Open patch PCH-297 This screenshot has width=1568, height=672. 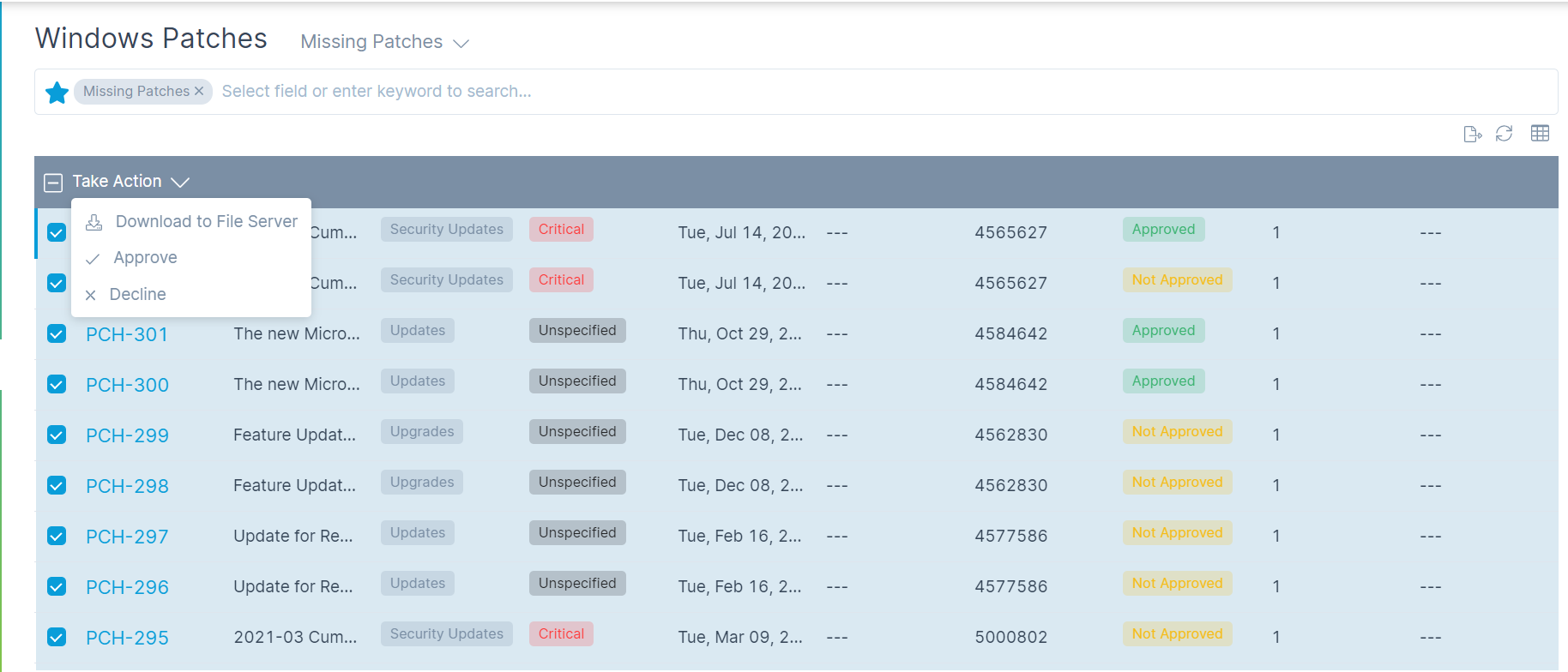tap(127, 537)
